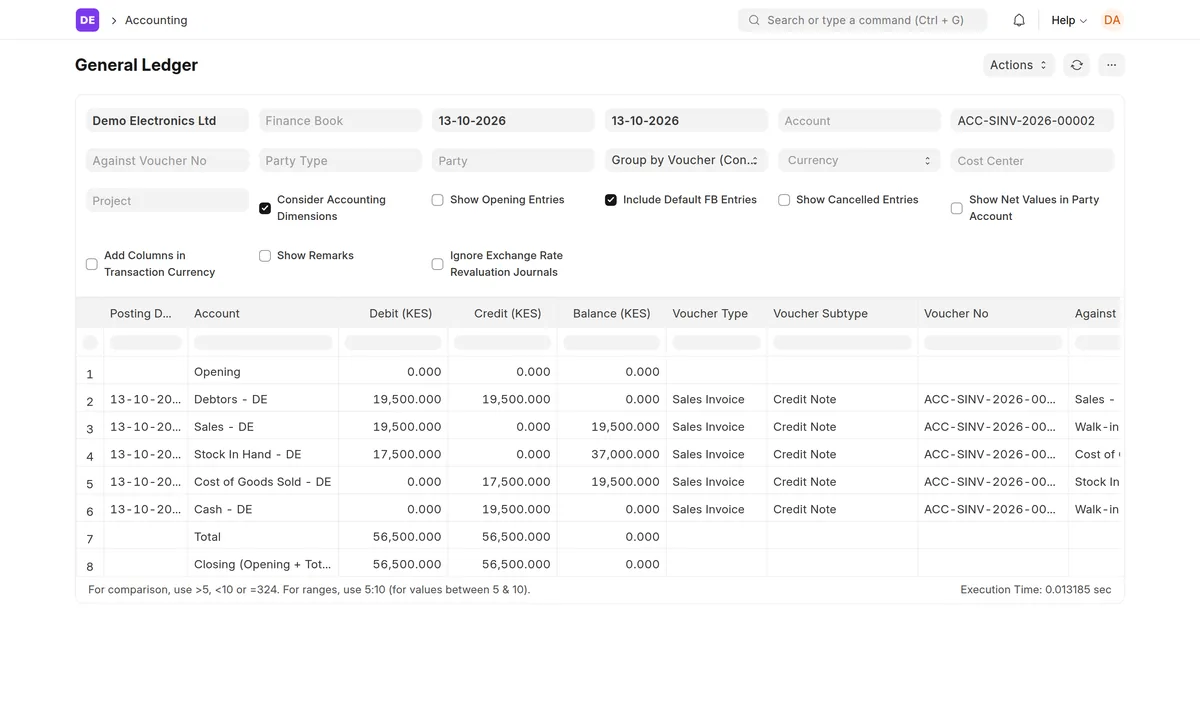The width and height of the screenshot is (1200, 720).
Task: Enable Show Opening Entries
Action: 437,200
